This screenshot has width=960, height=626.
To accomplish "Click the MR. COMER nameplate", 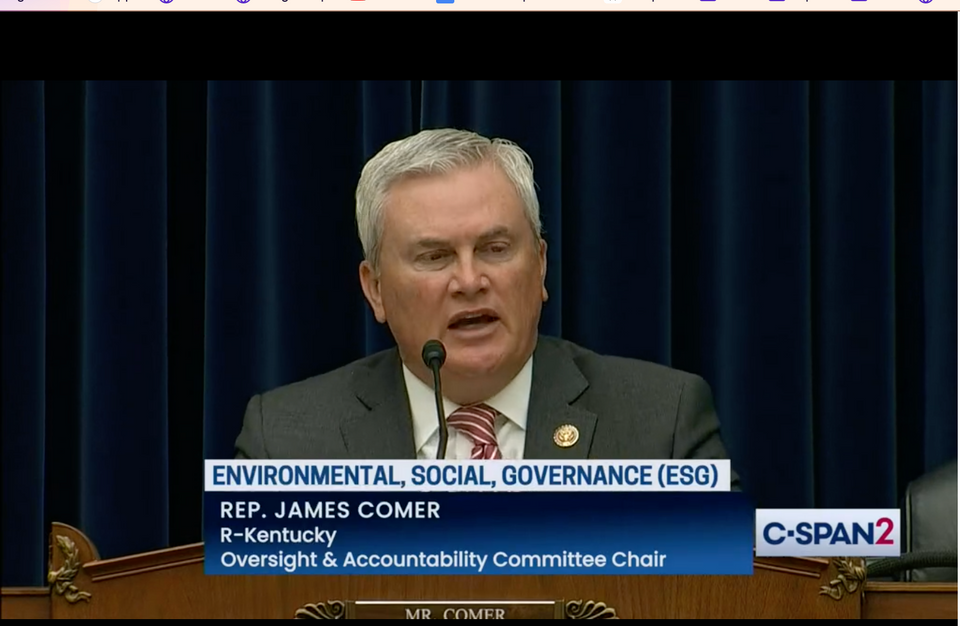I will [x=455, y=612].
